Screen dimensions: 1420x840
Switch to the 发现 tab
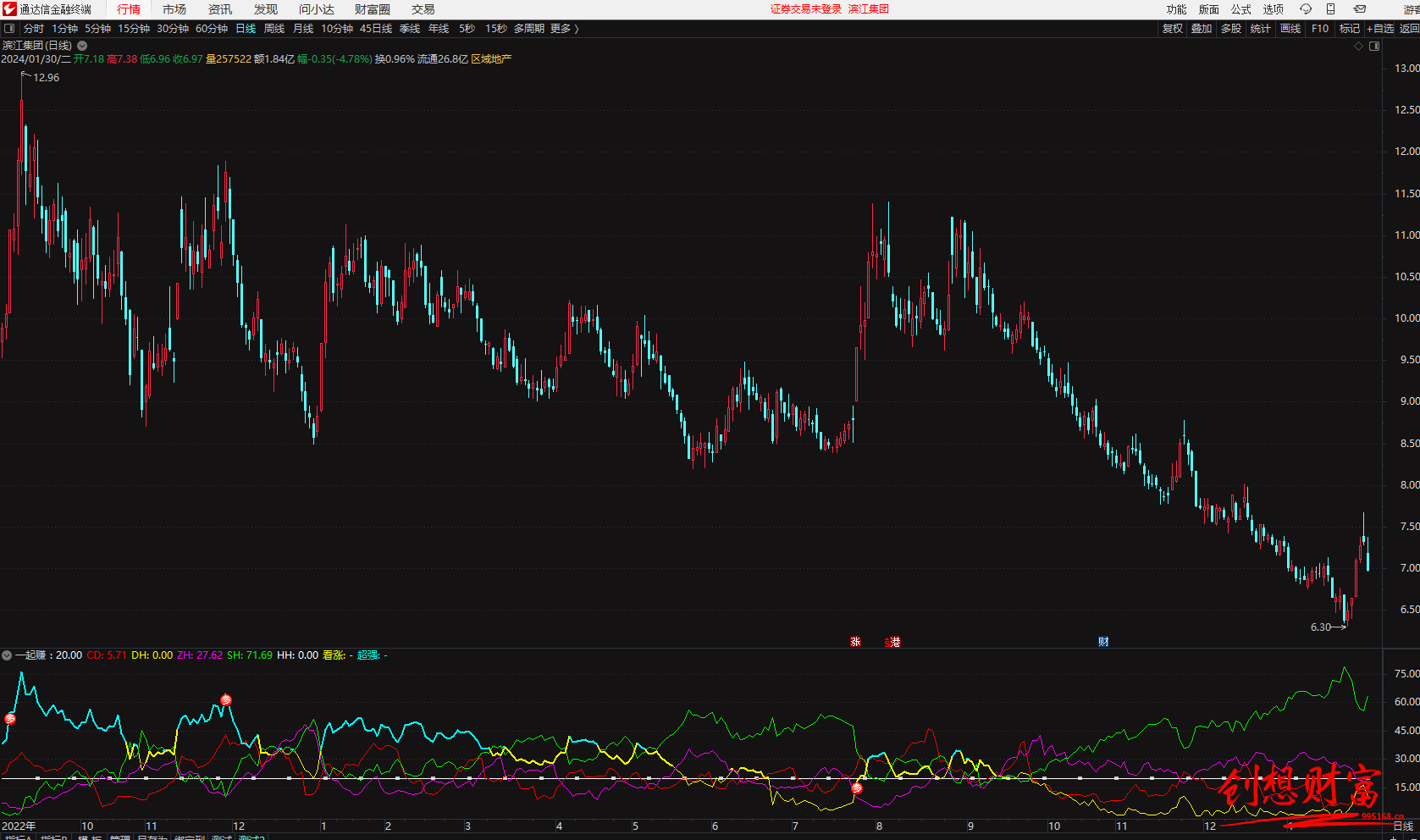click(x=266, y=9)
